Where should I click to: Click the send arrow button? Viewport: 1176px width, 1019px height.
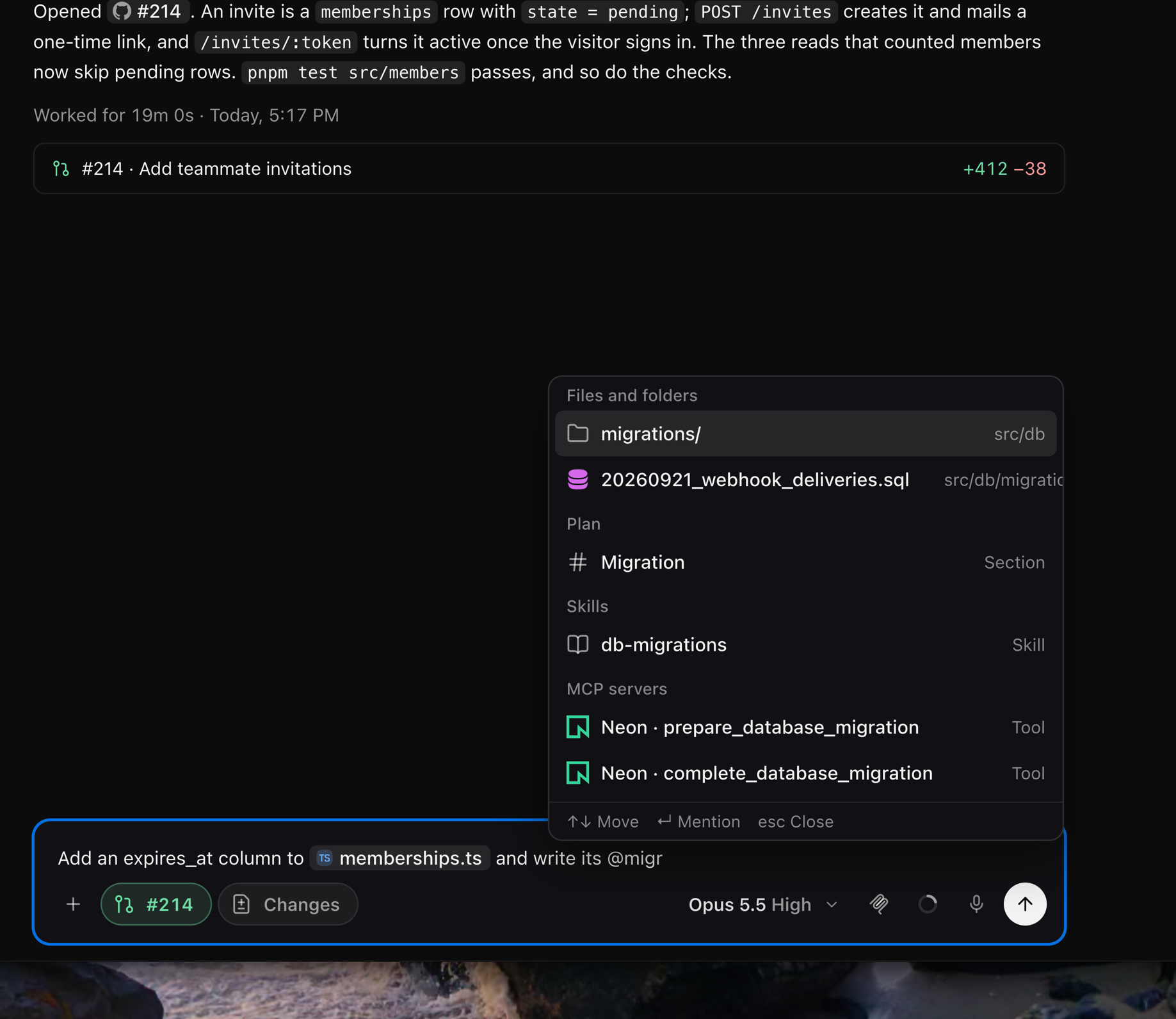[1024, 904]
